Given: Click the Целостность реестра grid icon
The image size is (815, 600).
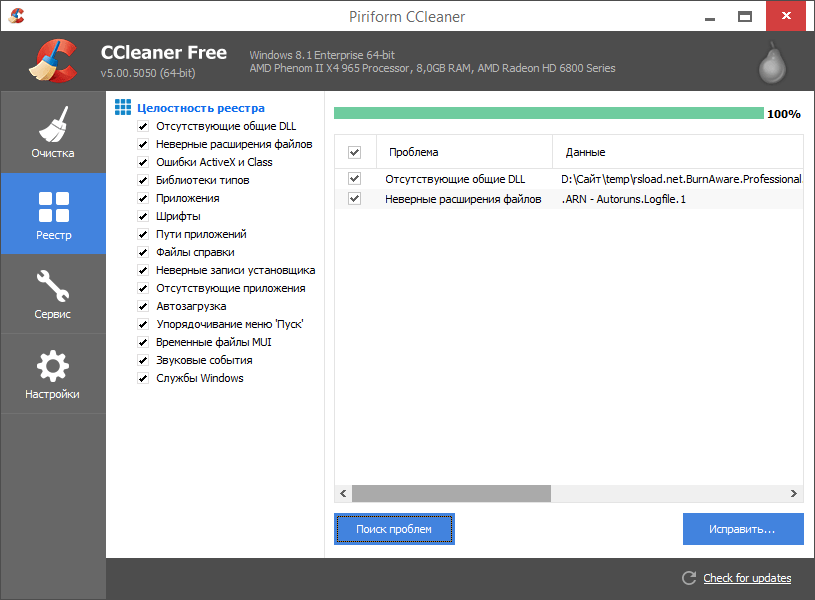Looking at the screenshot, I should [x=123, y=107].
